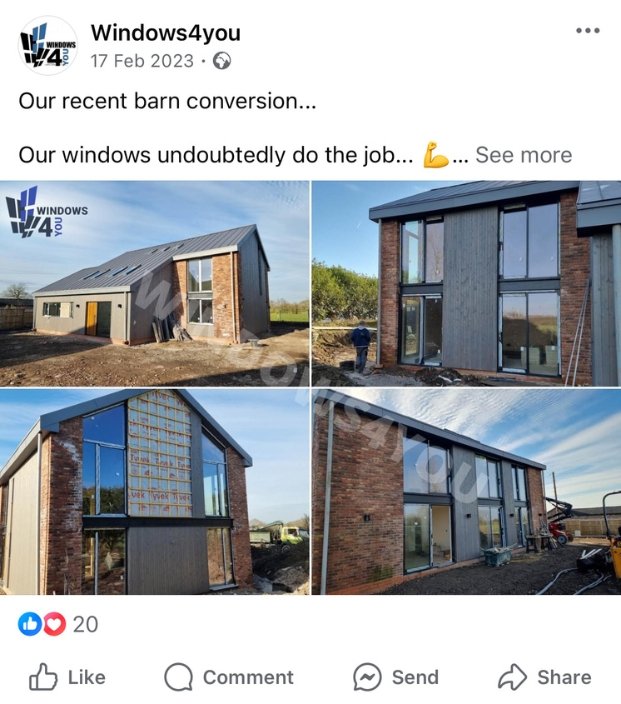View the 20 reactions count
This screenshot has height=704, width=621.
point(85,624)
